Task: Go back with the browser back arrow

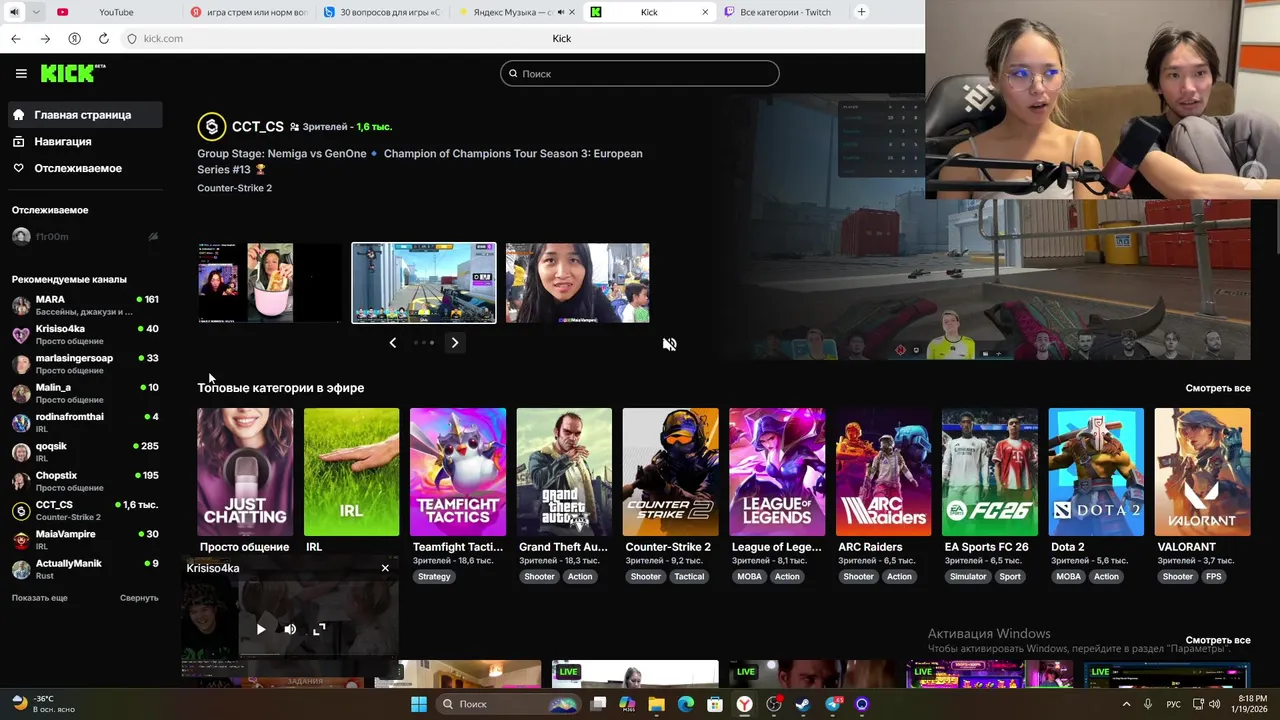Action: tap(16, 38)
